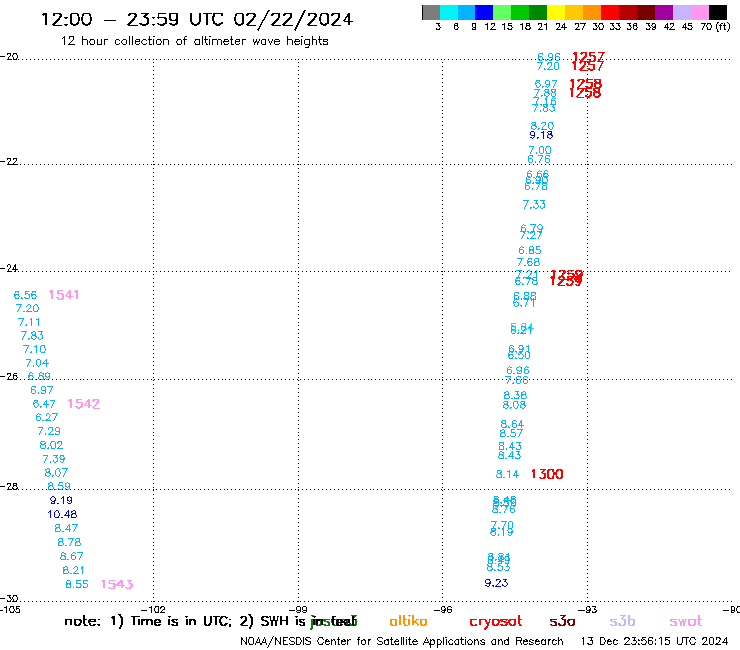Viewport: 740px width, 650px height.
Task: Click the 'NOAA/NESDIS Center for Satellite Applications and Research' credit
Action: pos(402,641)
